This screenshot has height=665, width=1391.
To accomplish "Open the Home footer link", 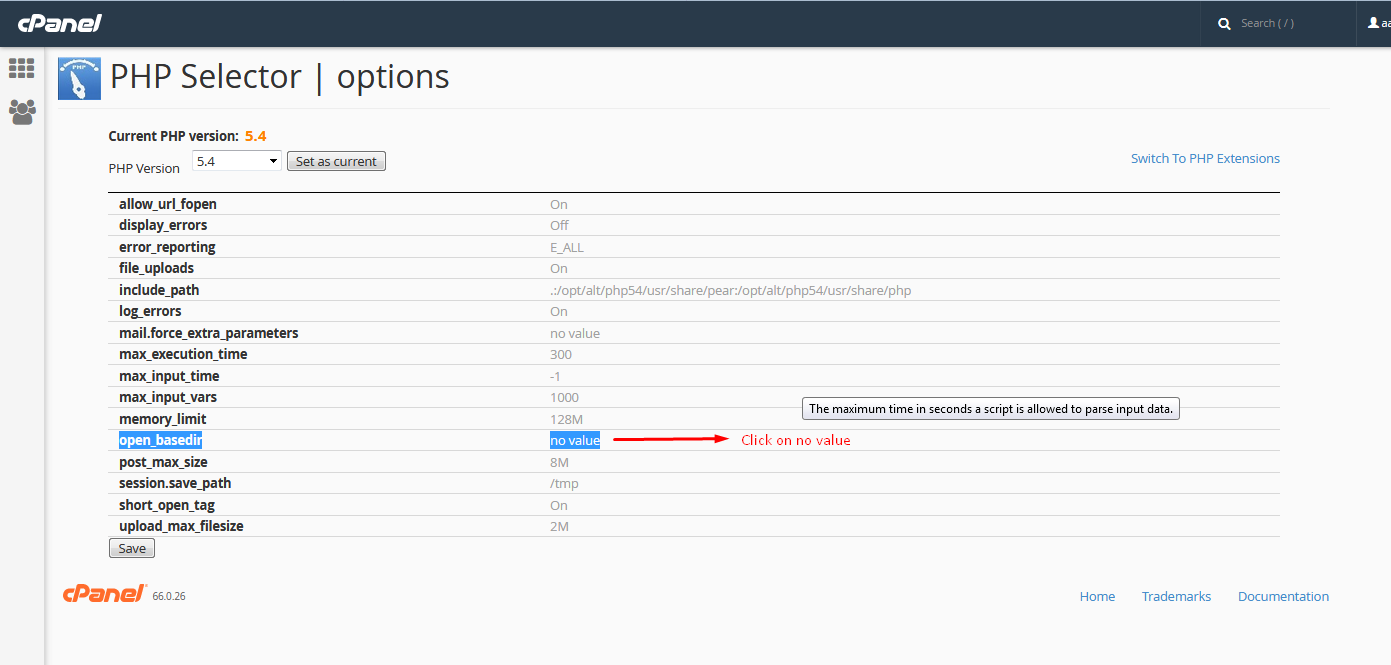I will pyautogui.click(x=1097, y=596).
